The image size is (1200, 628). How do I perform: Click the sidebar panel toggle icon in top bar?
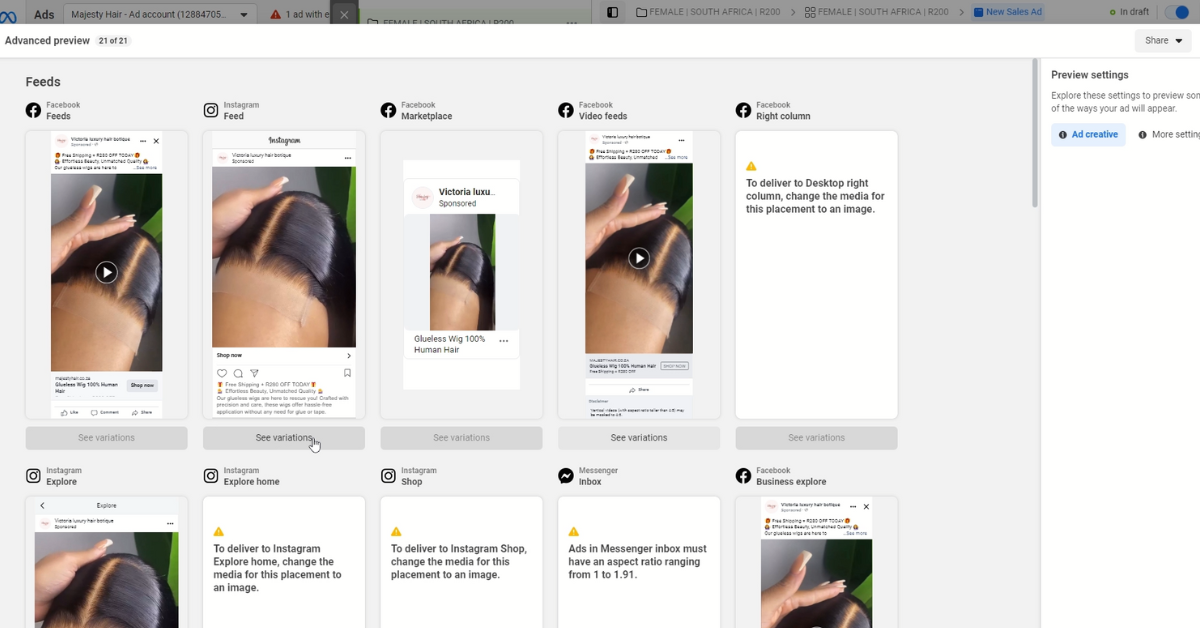[x=613, y=12]
